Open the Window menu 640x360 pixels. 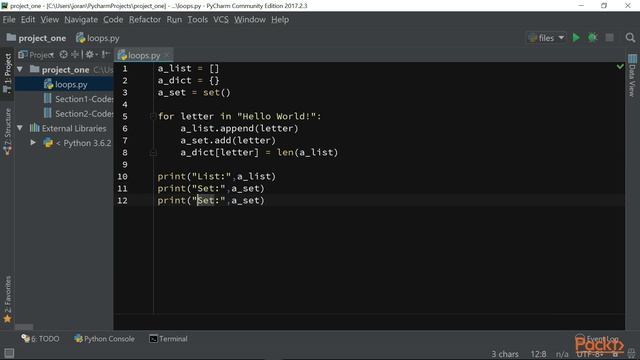click(x=250, y=20)
